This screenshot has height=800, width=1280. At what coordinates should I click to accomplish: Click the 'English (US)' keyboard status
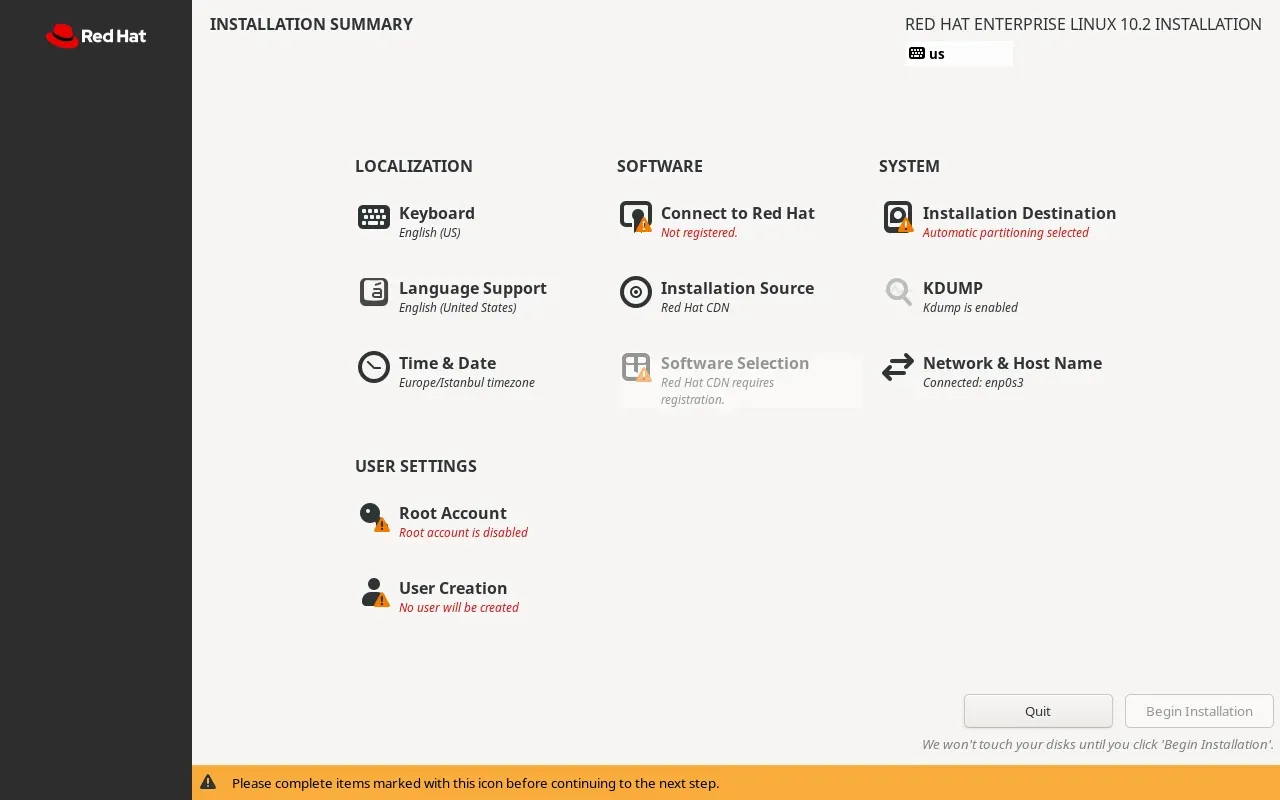point(430,233)
